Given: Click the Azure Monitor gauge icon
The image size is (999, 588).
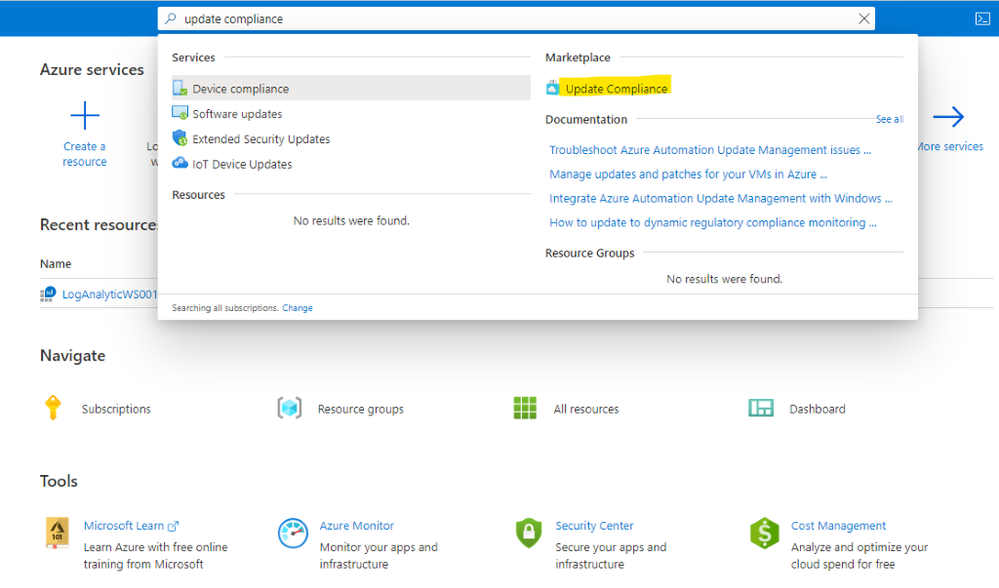Looking at the screenshot, I should pyautogui.click(x=293, y=533).
